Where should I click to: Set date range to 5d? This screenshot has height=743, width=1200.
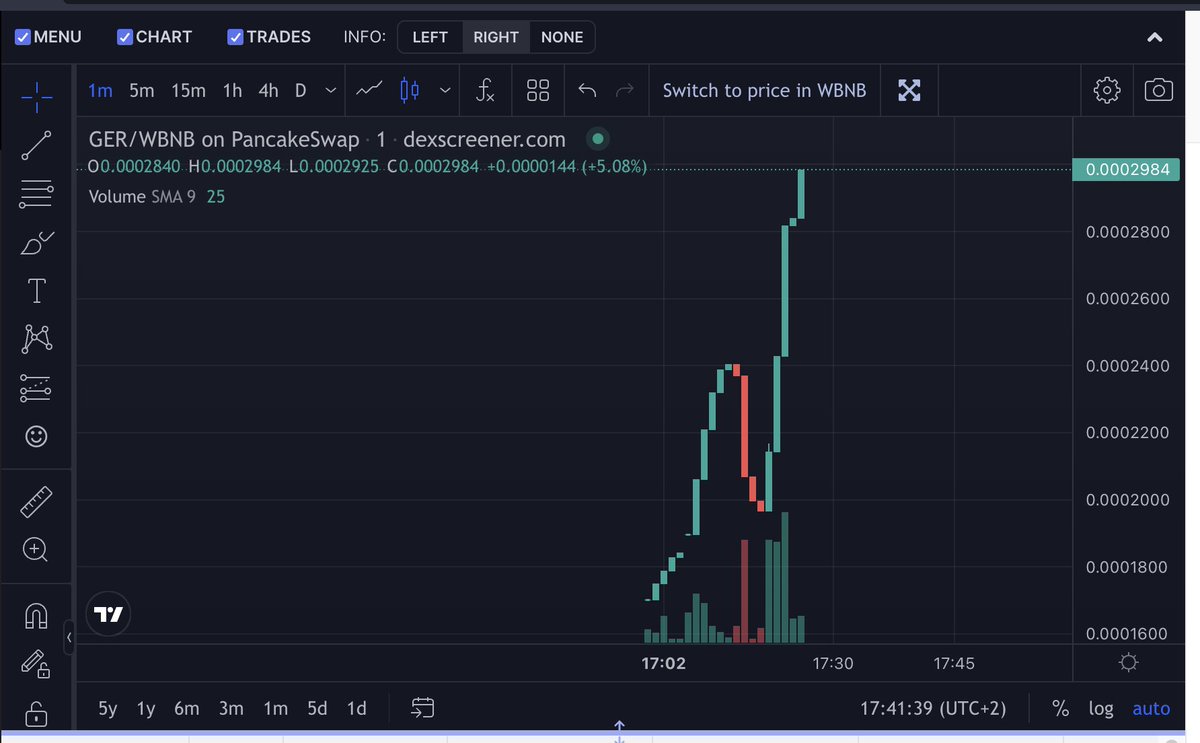tap(317, 708)
